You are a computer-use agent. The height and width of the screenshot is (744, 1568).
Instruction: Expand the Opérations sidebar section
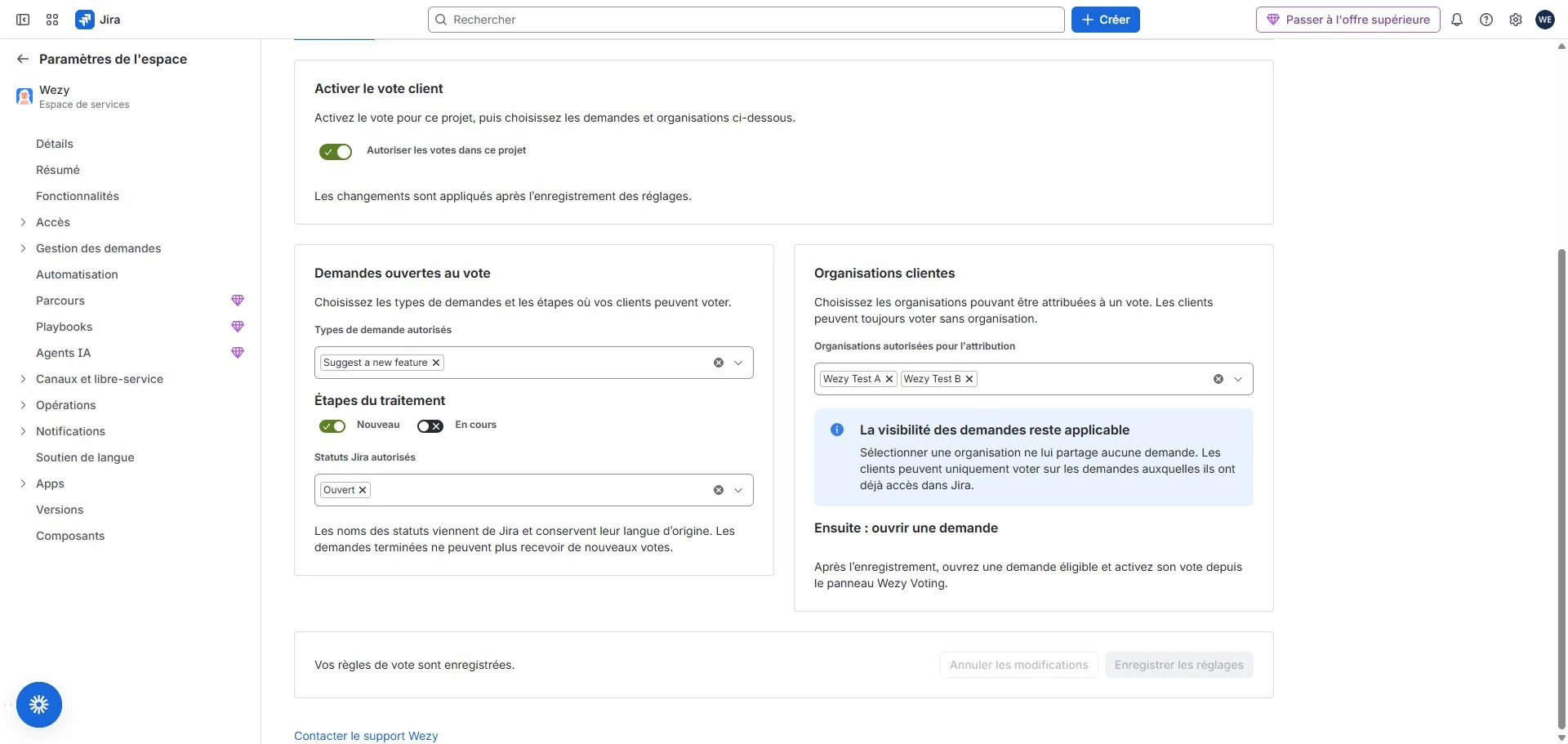(x=23, y=405)
